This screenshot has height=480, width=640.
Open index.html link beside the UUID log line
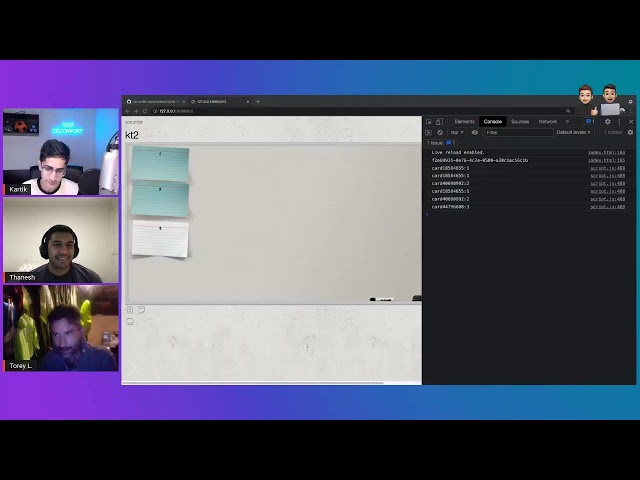click(x=607, y=160)
